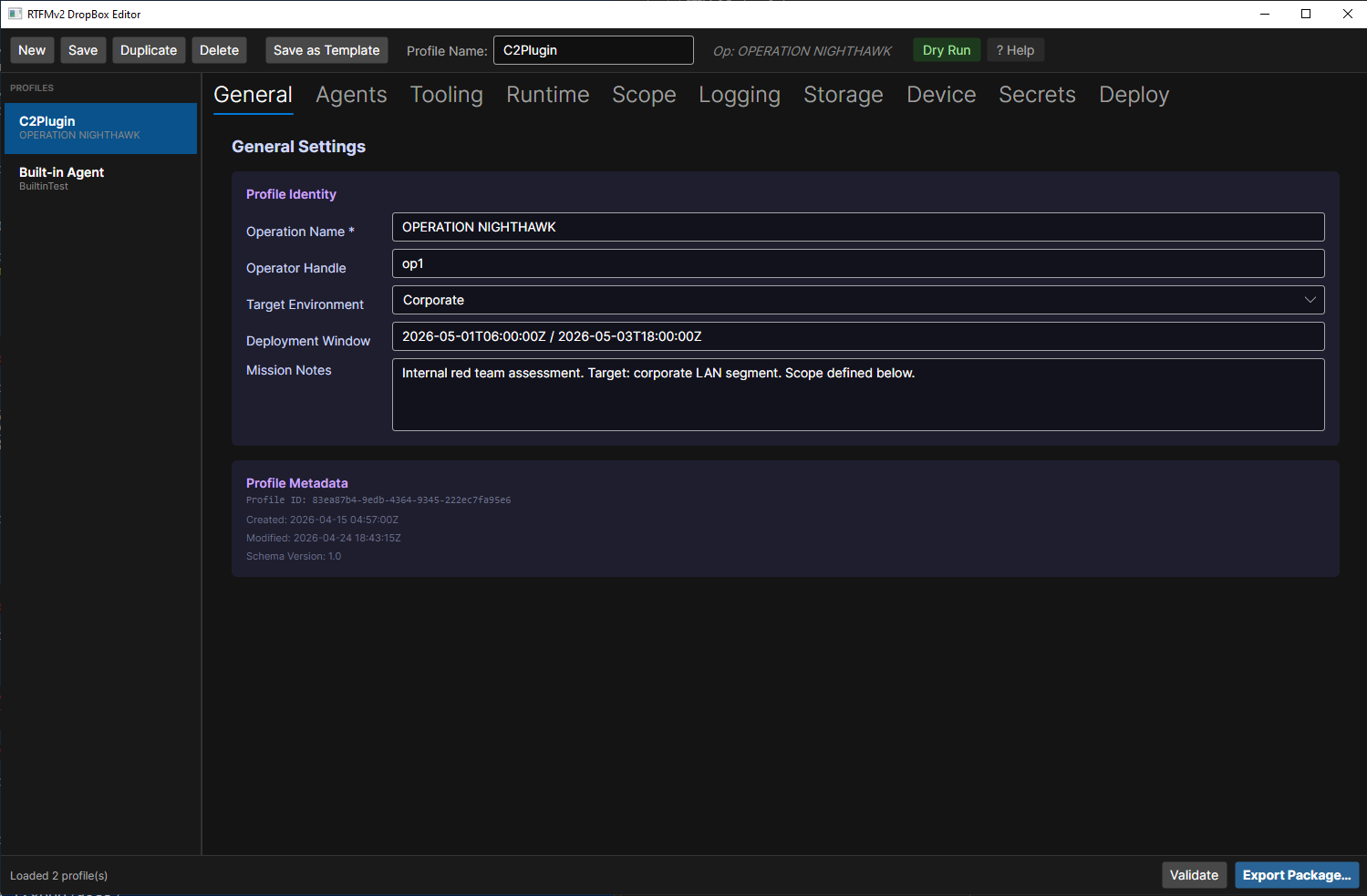Click the Created 2026-04-15 timestamp

(322, 520)
